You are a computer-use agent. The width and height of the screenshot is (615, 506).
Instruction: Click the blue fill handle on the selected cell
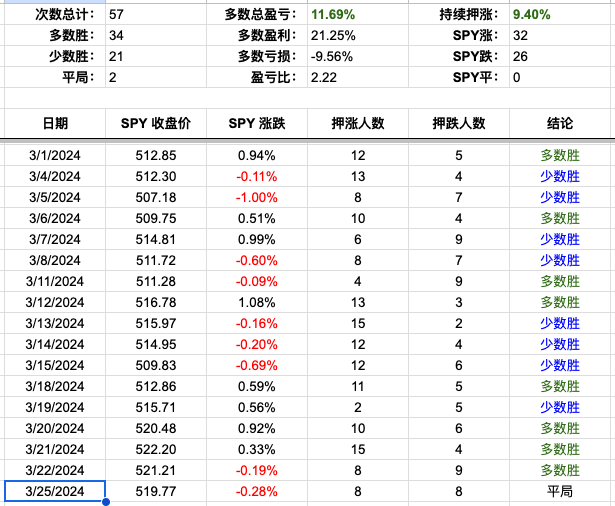click(x=106, y=502)
